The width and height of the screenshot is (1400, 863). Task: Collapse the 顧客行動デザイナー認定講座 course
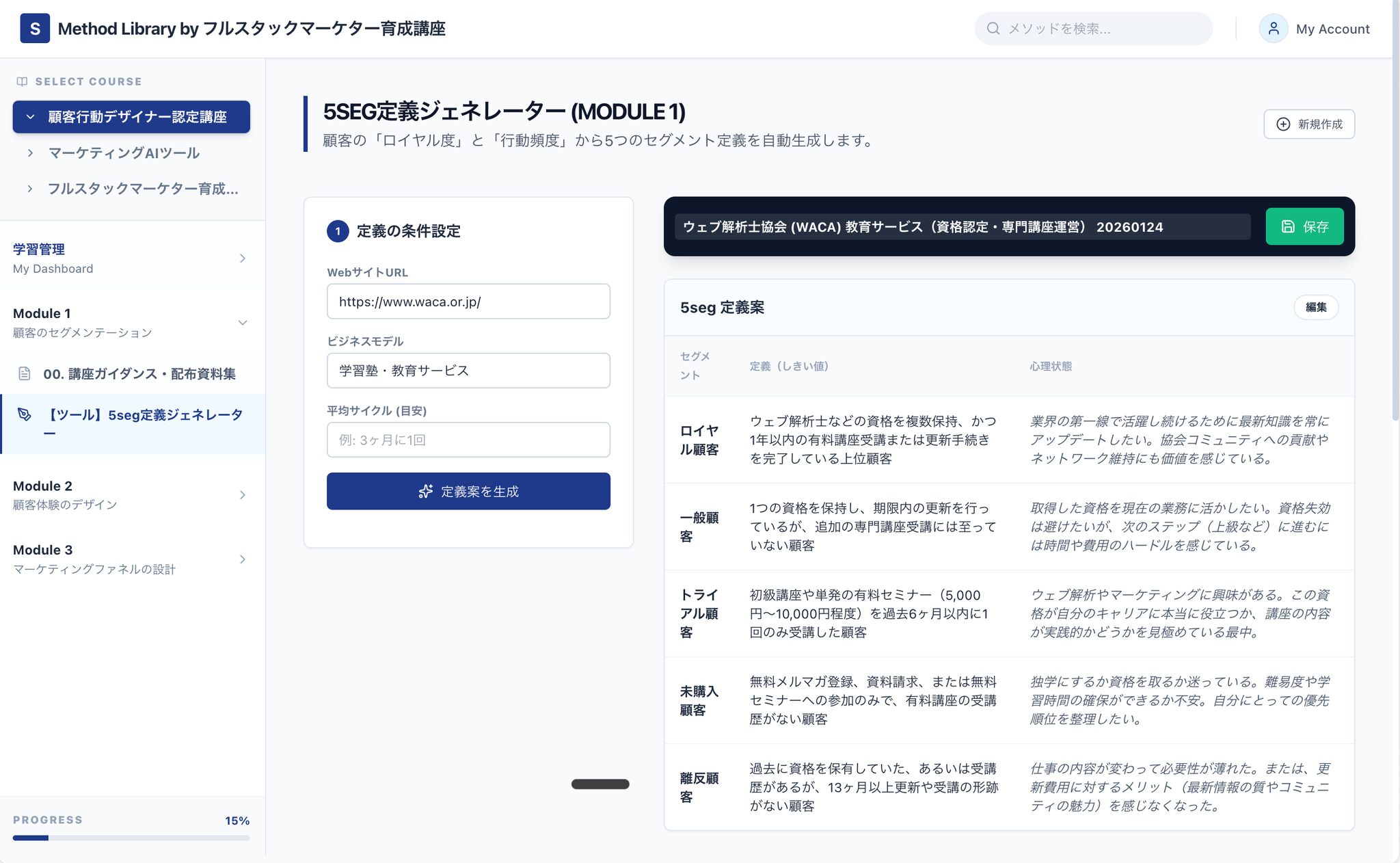(x=30, y=117)
